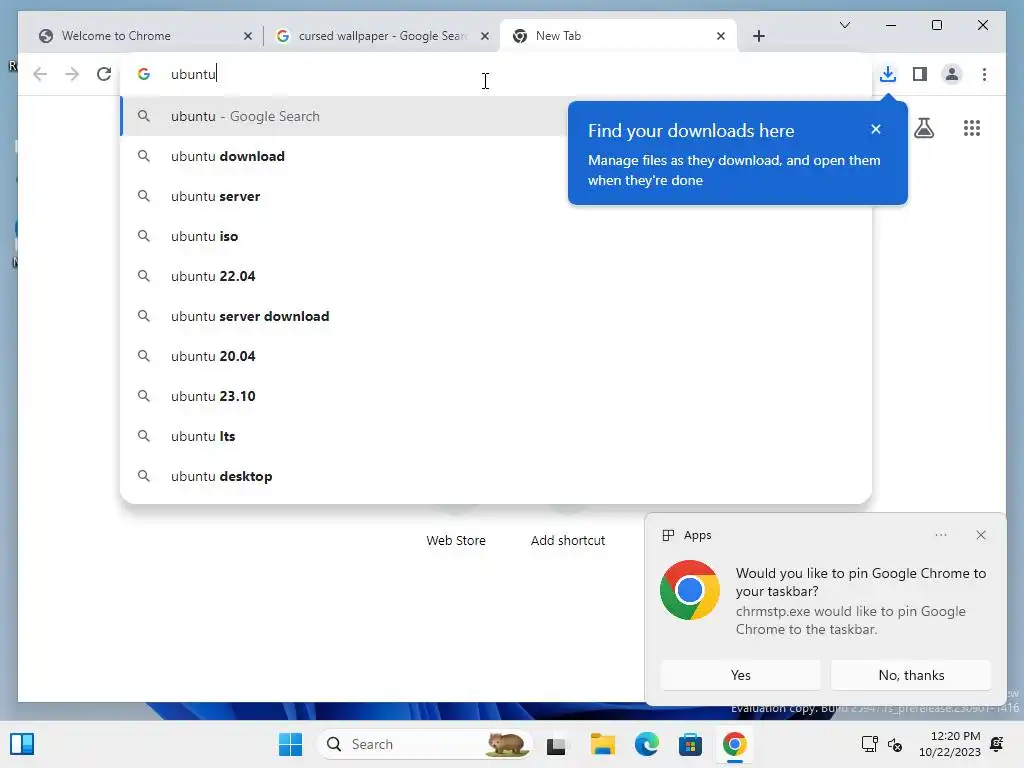Pick the 'ubuntu 22.04' suggestion
1024x768 pixels.
[496, 276]
